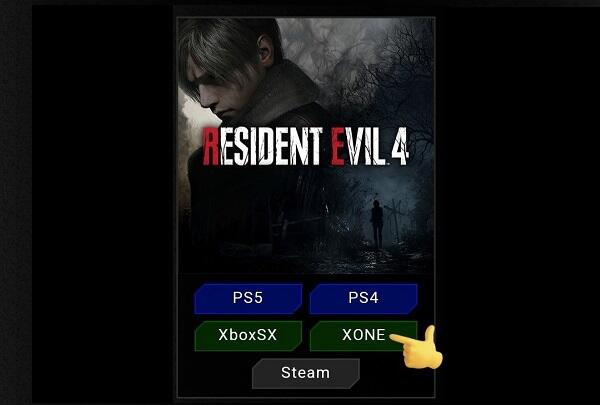Open the Steam version button
The height and width of the screenshot is (405, 600).
306,373
